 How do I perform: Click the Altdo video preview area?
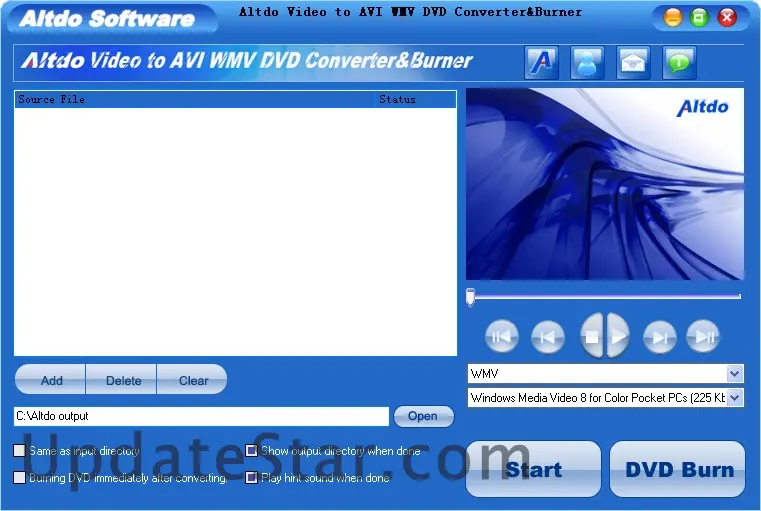pyautogui.click(x=605, y=184)
